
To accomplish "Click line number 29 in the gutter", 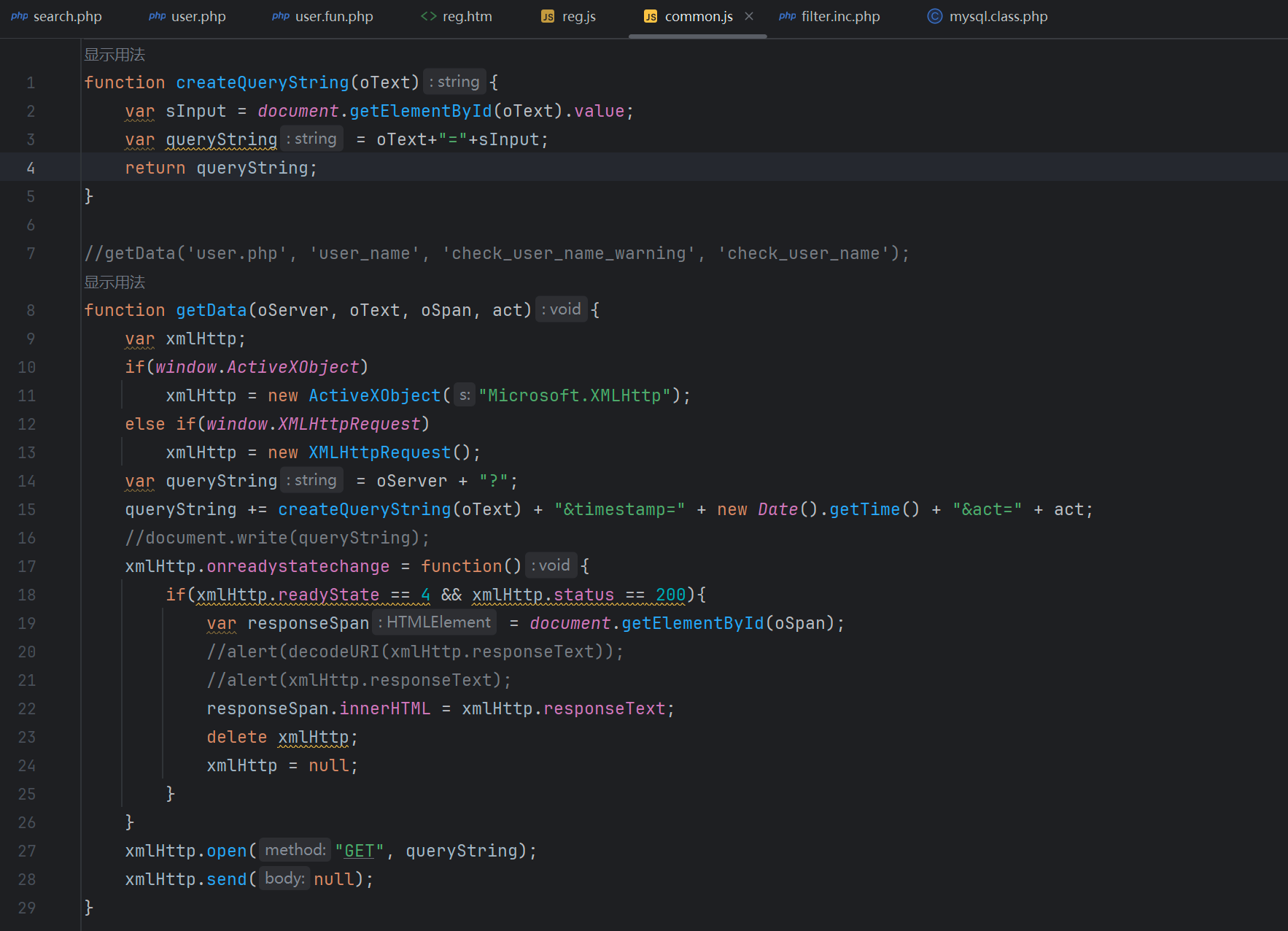I will 27,908.
